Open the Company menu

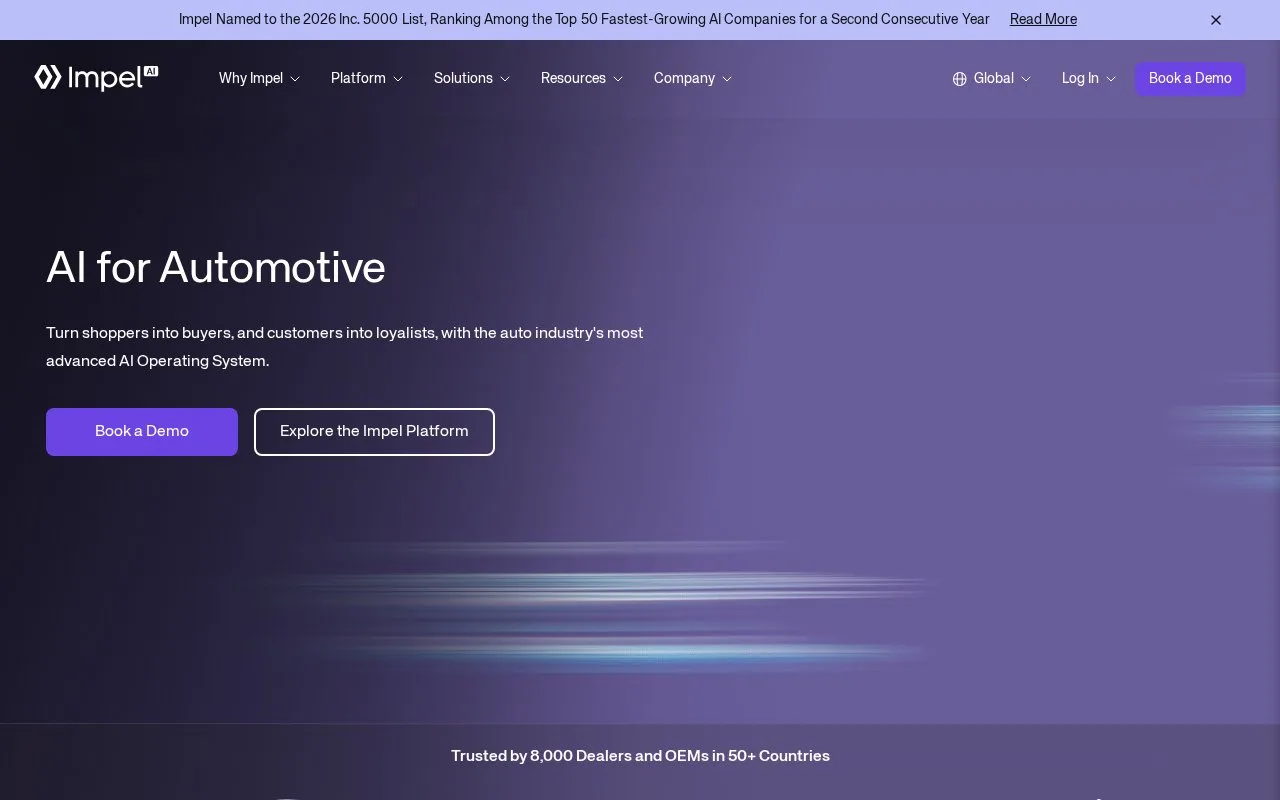point(684,78)
